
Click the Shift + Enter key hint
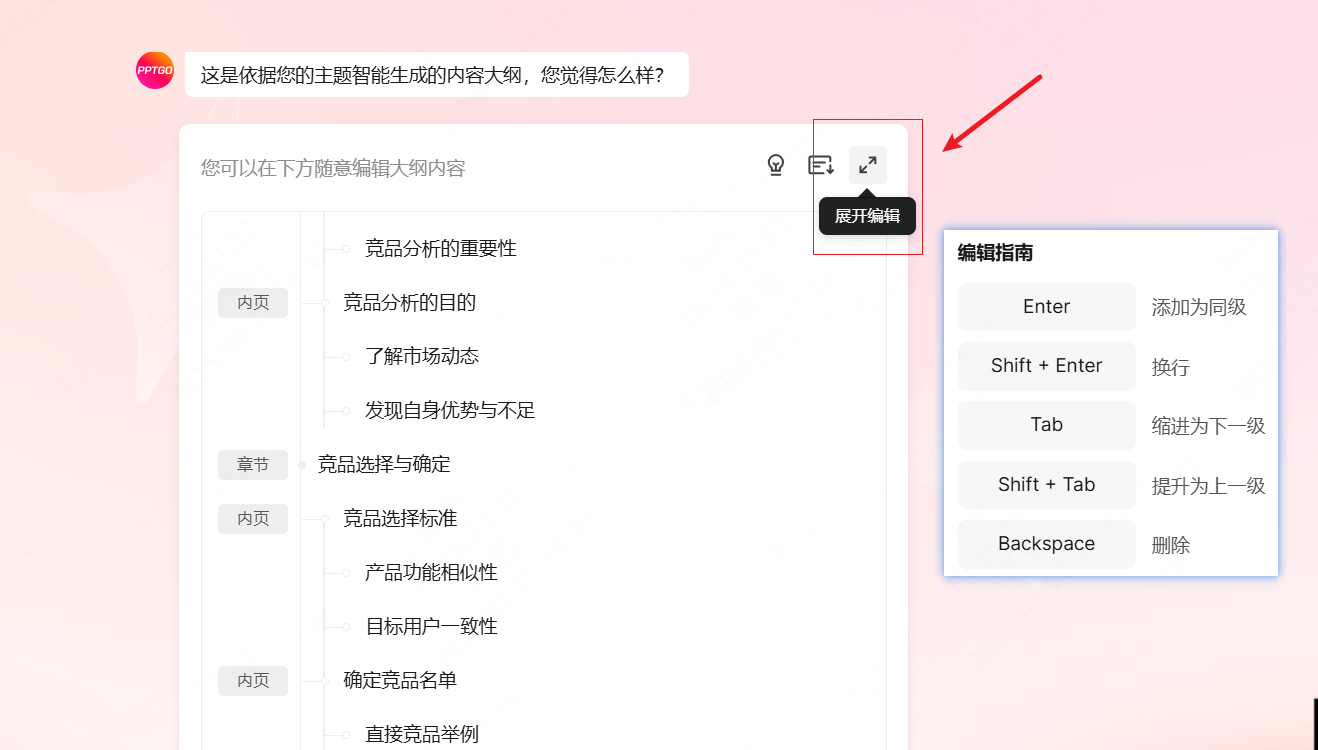pos(1047,366)
